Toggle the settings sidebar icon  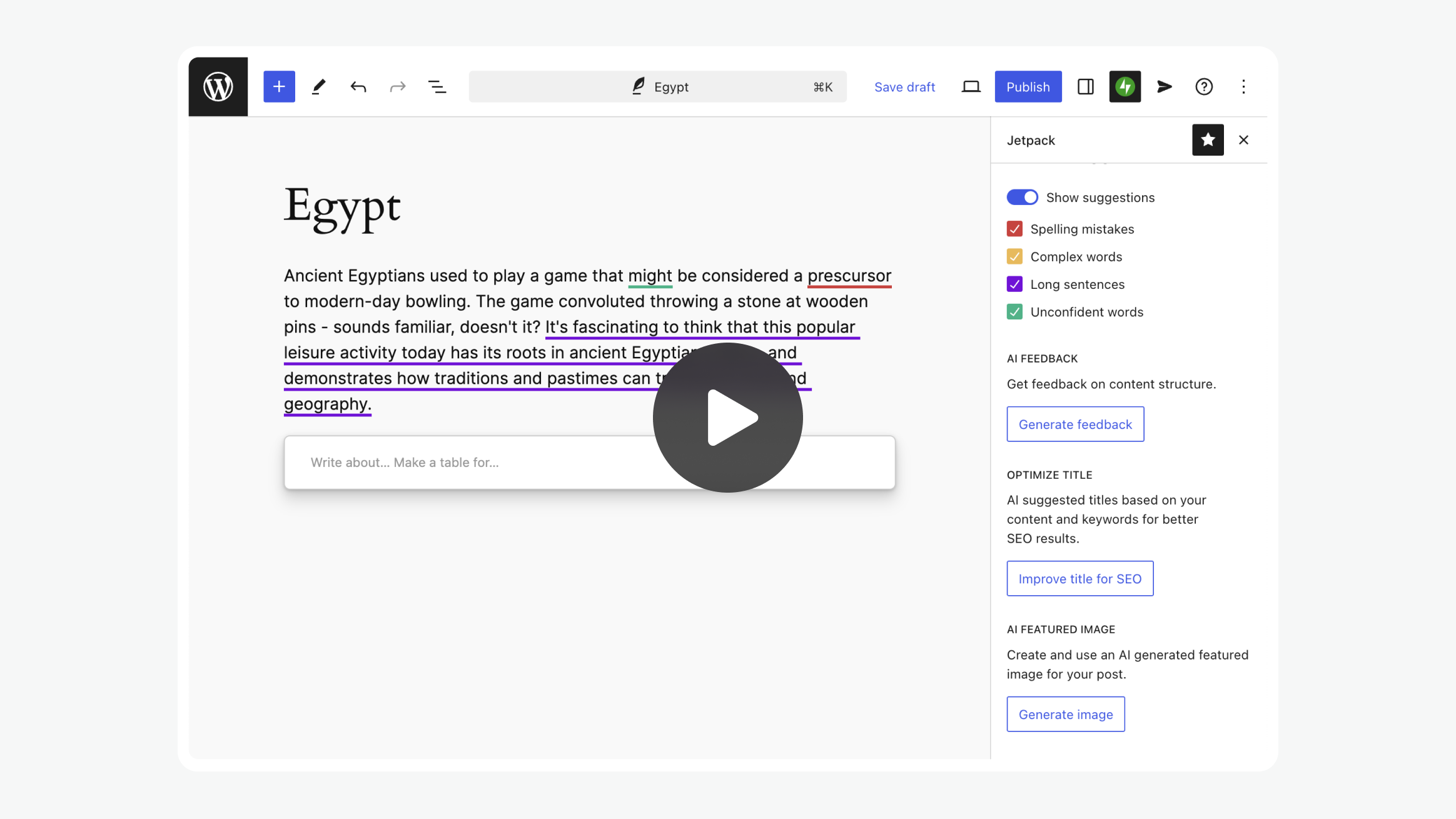point(1086,86)
